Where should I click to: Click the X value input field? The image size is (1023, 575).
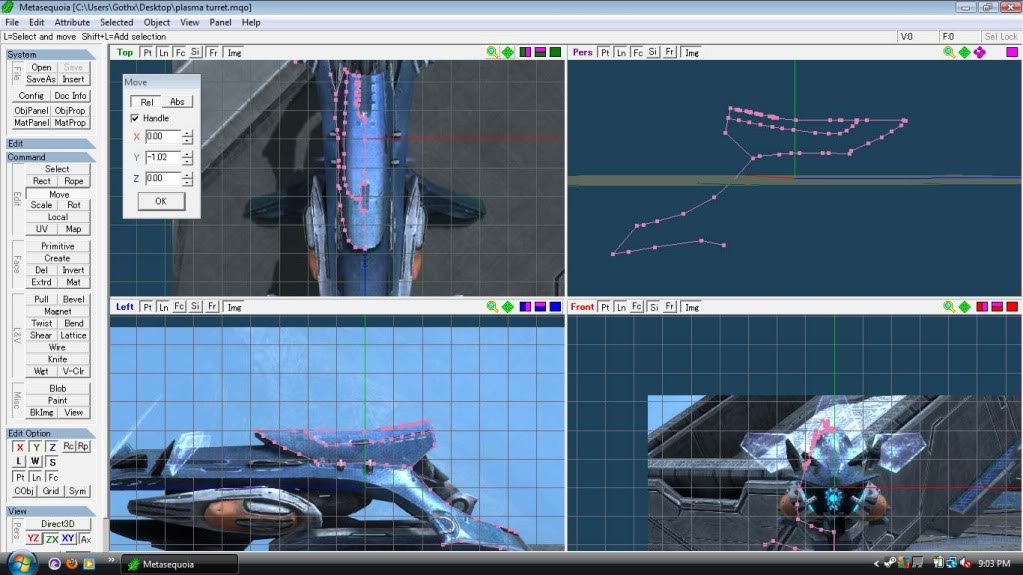pos(163,136)
